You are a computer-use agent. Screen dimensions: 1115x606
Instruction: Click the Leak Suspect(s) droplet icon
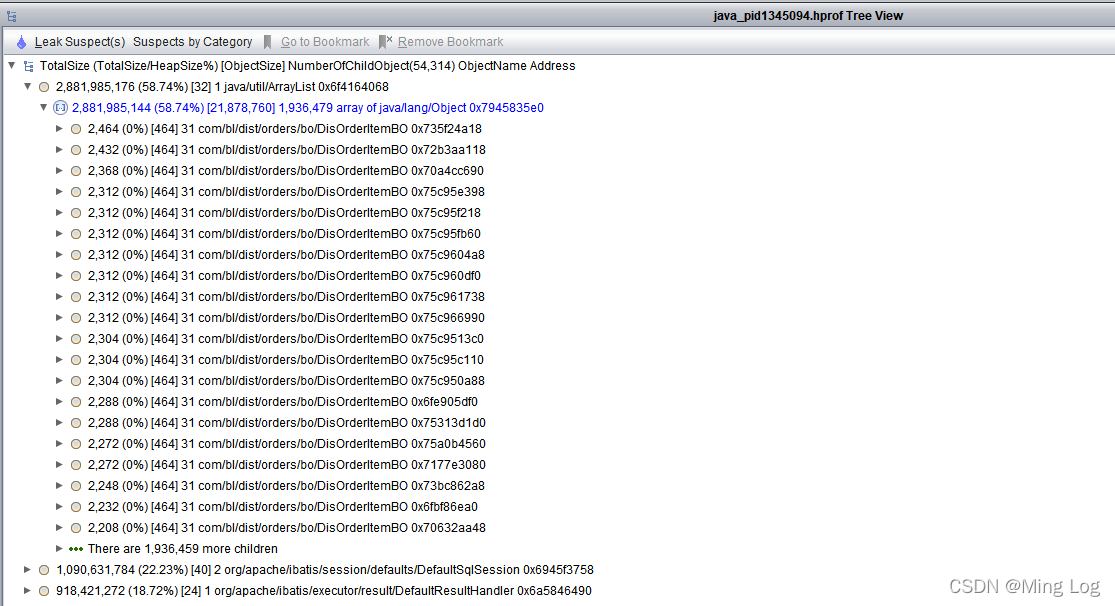click(x=21, y=42)
